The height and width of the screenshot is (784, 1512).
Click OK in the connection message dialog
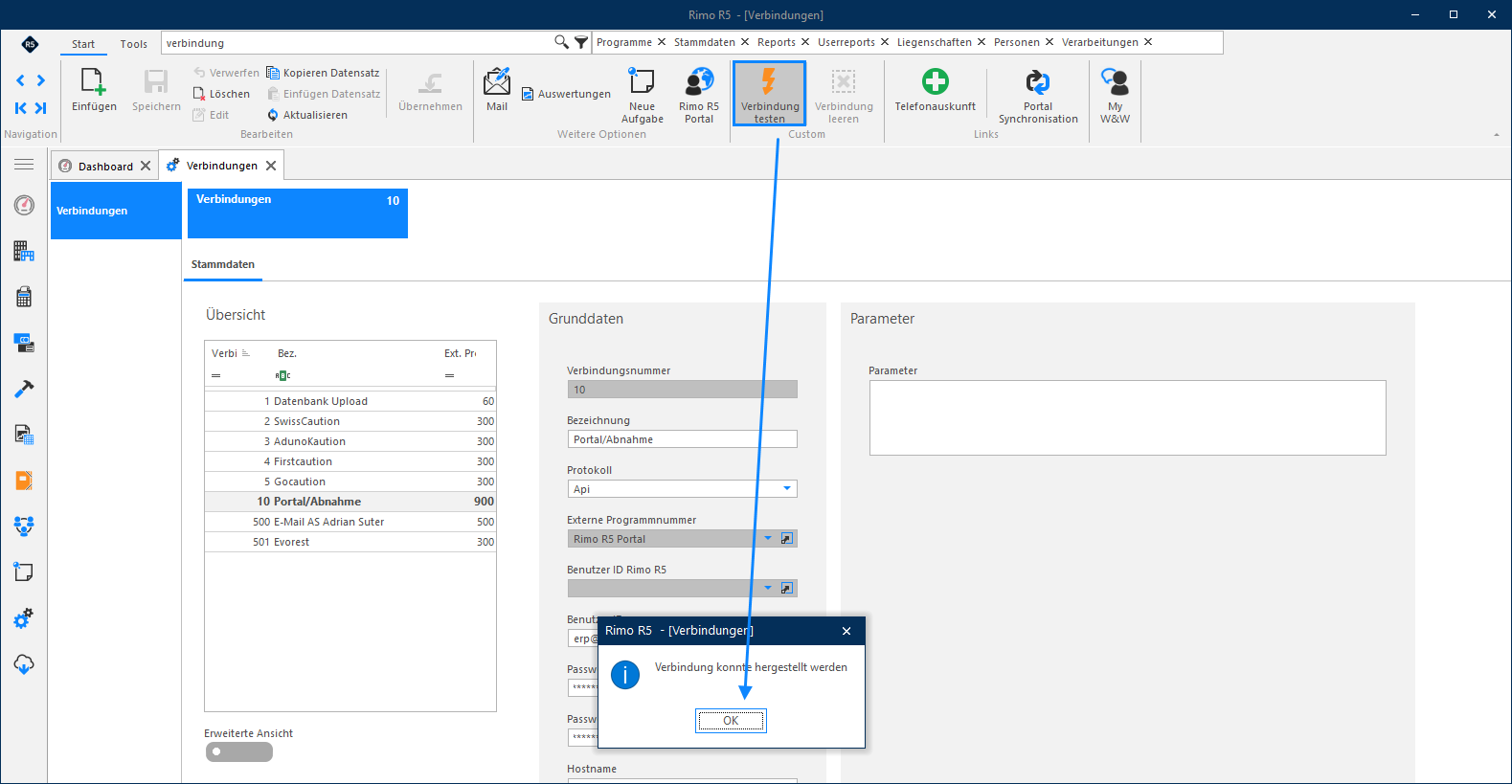click(x=731, y=721)
